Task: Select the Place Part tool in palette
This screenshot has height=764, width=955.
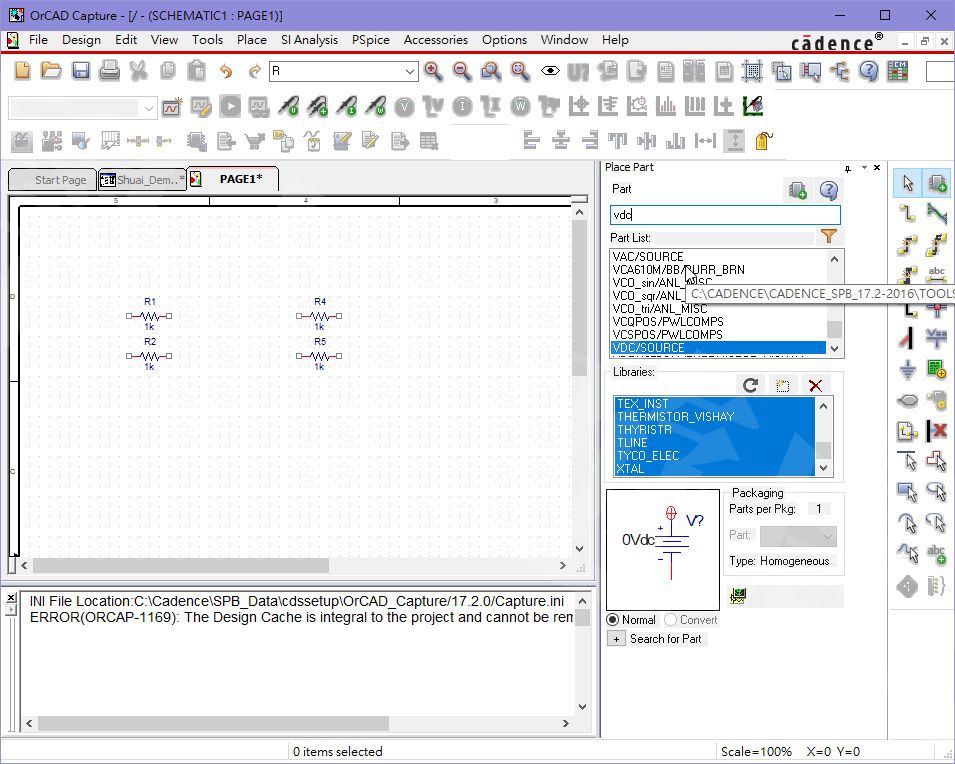Action: click(937, 183)
